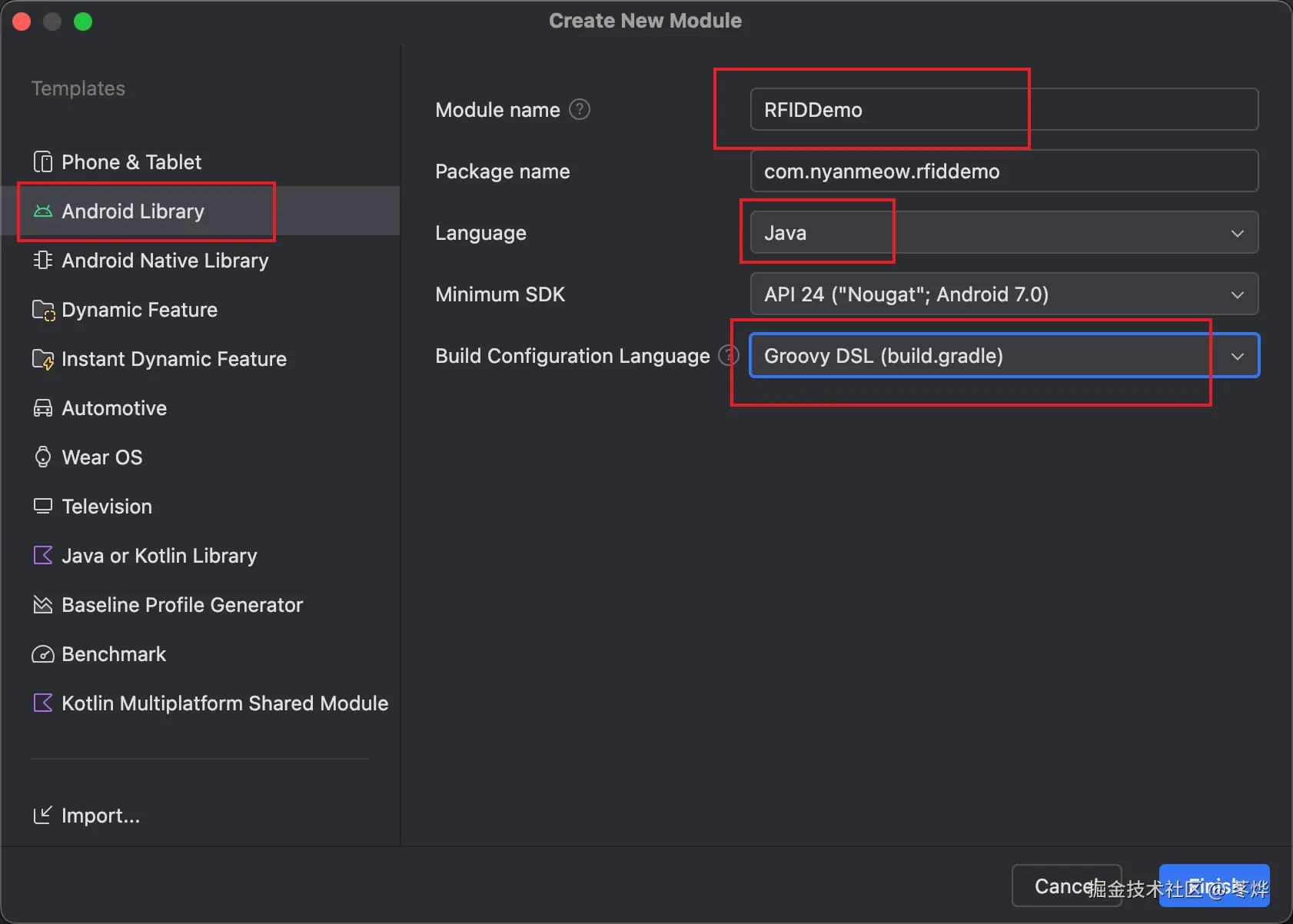This screenshot has width=1293, height=924.
Task: Click Import... at the sidebar bottom
Action: (100, 816)
